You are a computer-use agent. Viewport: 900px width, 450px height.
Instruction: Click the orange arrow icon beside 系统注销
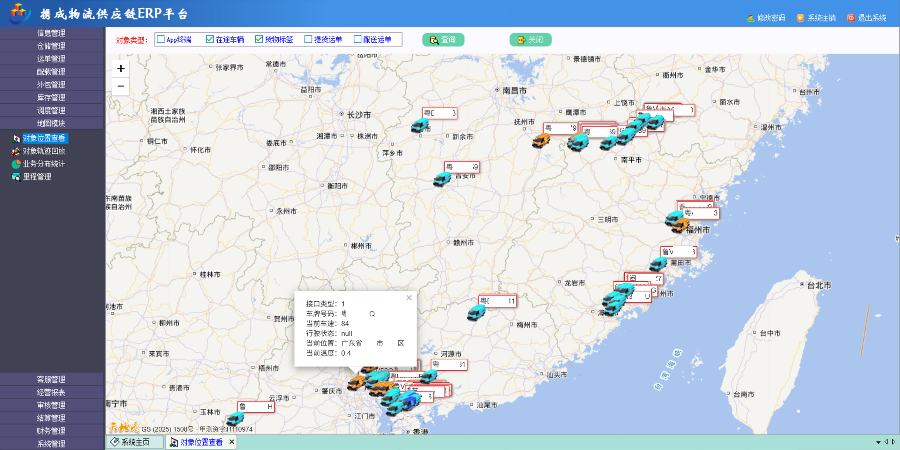tap(800, 18)
